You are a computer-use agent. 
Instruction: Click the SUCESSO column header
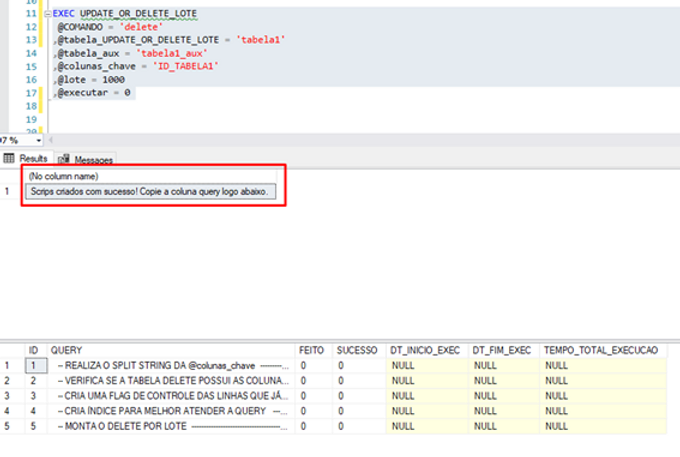point(359,350)
